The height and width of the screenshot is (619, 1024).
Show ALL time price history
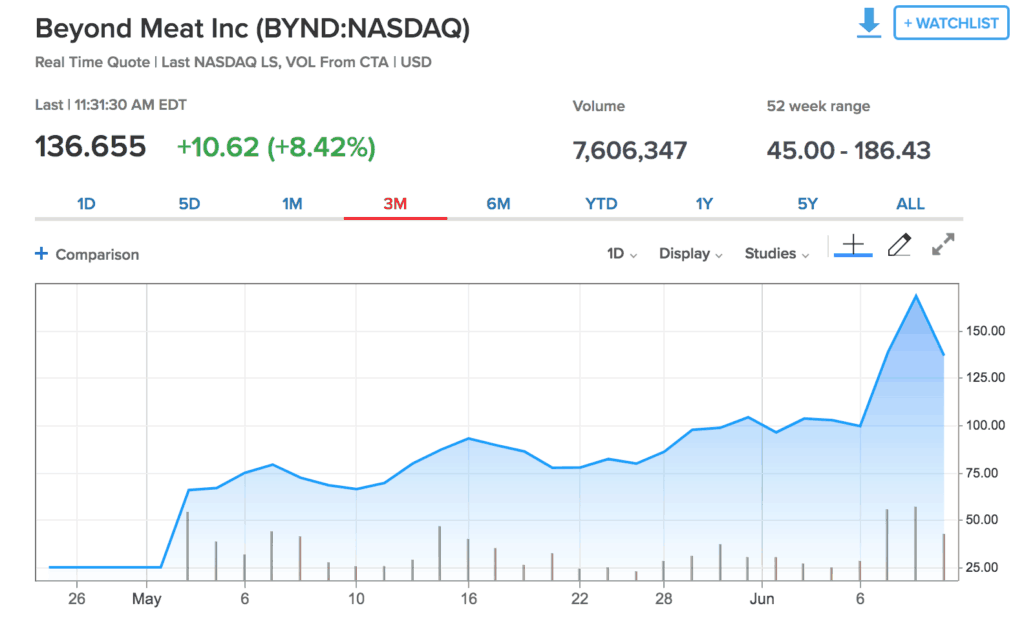click(910, 204)
